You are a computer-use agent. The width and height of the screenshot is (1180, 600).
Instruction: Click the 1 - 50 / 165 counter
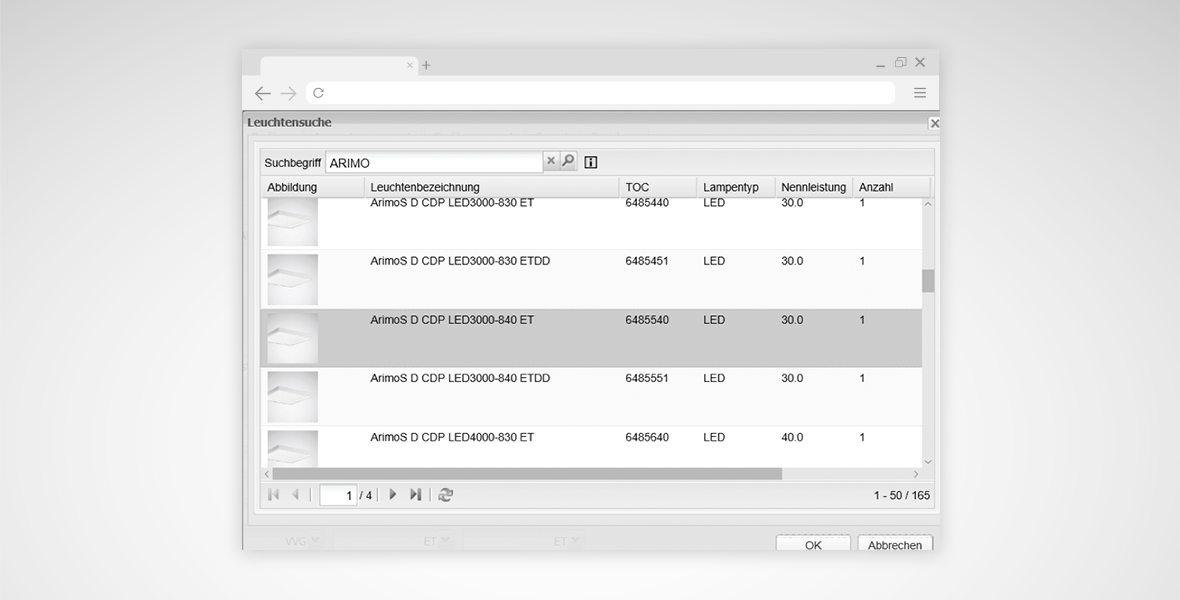click(x=902, y=495)
